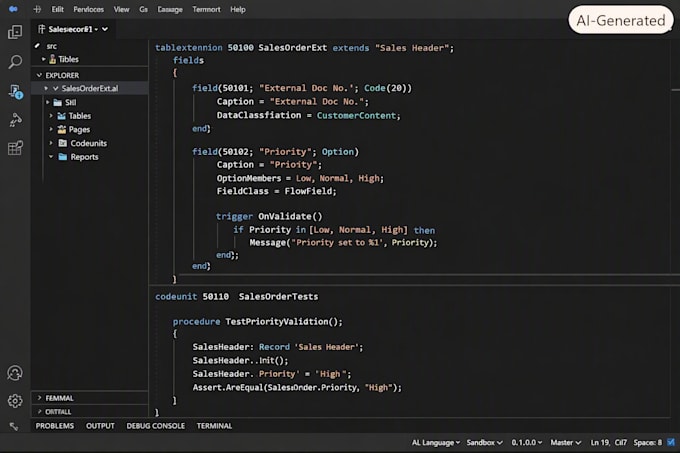Click the "Sales Header" string on first line

[x=412, y=48]
